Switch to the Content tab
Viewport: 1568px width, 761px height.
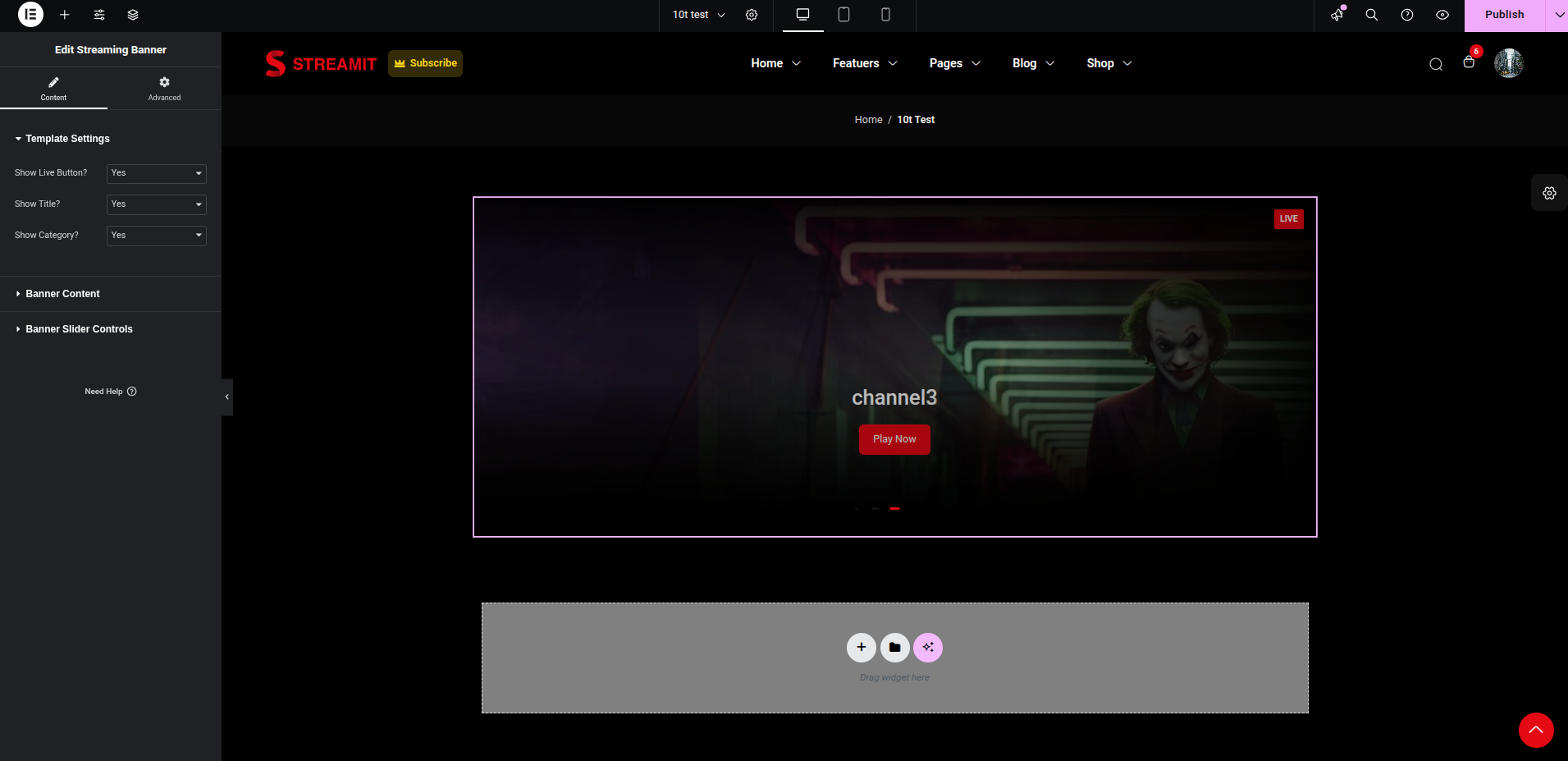53,89
